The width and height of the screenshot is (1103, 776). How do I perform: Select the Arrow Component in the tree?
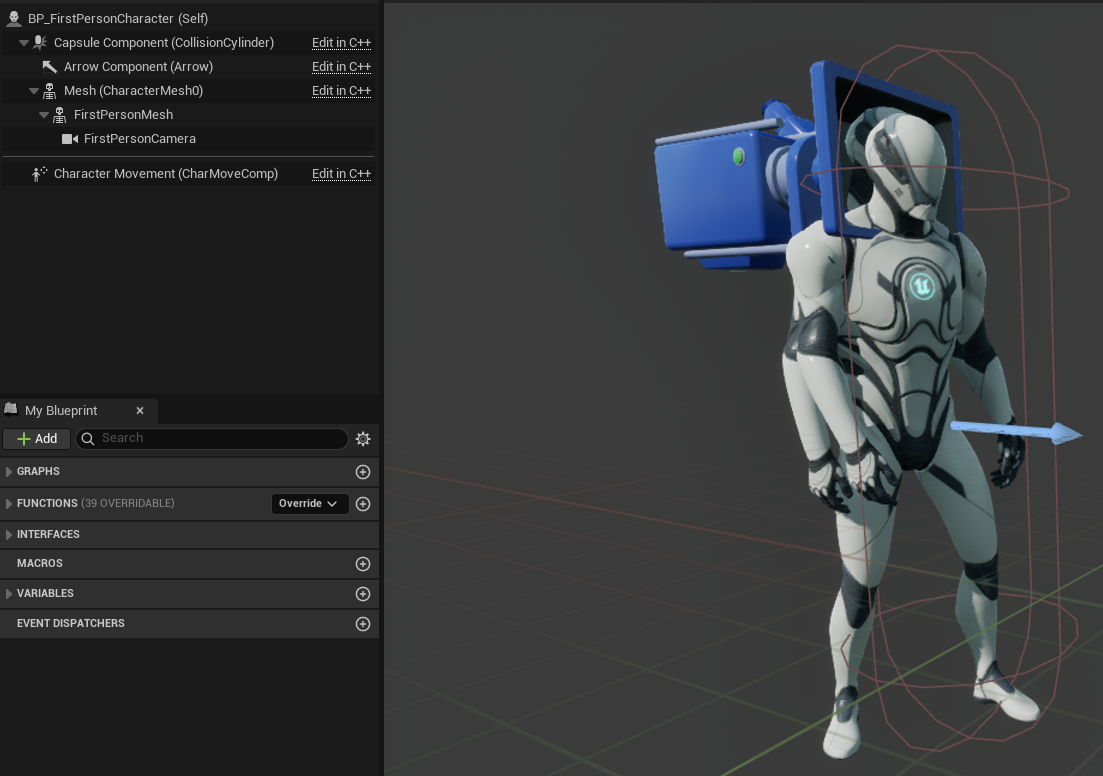click(x=138, y=67)
